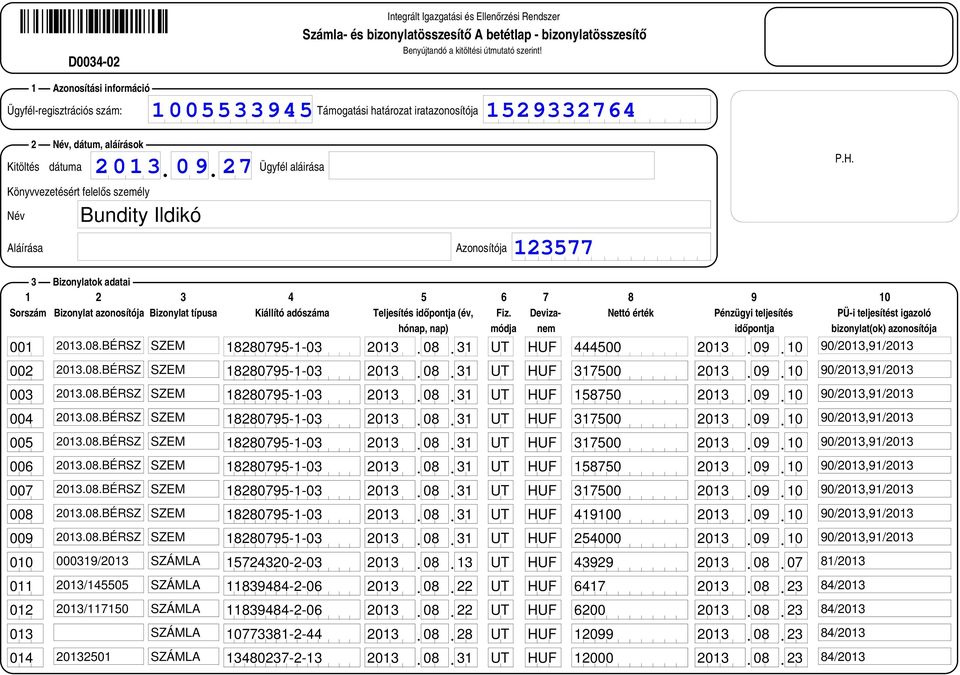Click the 'Könyvvezetésért felelős személy' label
The image size is (960, 675).
pyautogui.click(x=78, y=192)
